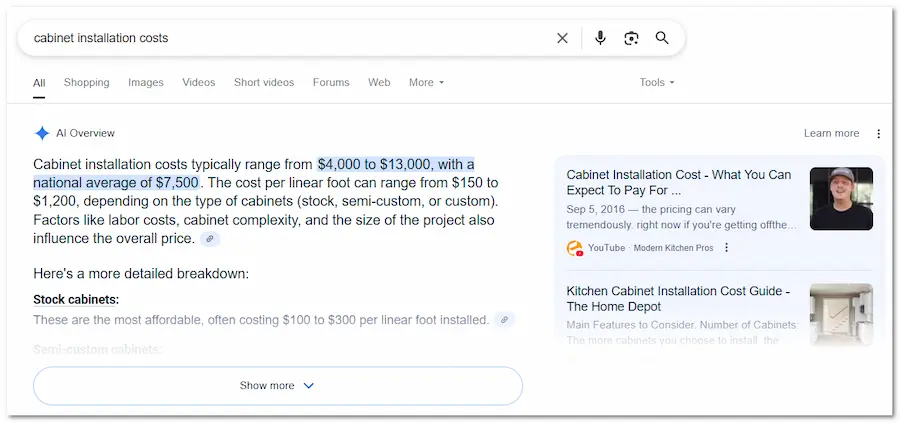
Task: Expand the overview with Show more
Action: point(277,386)
